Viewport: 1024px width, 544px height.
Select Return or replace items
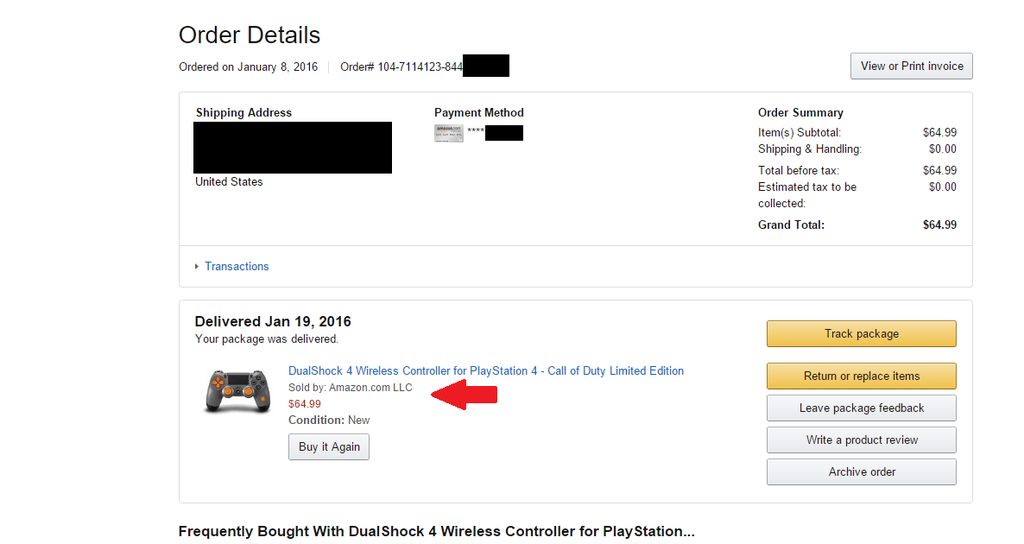pos(861,376)
